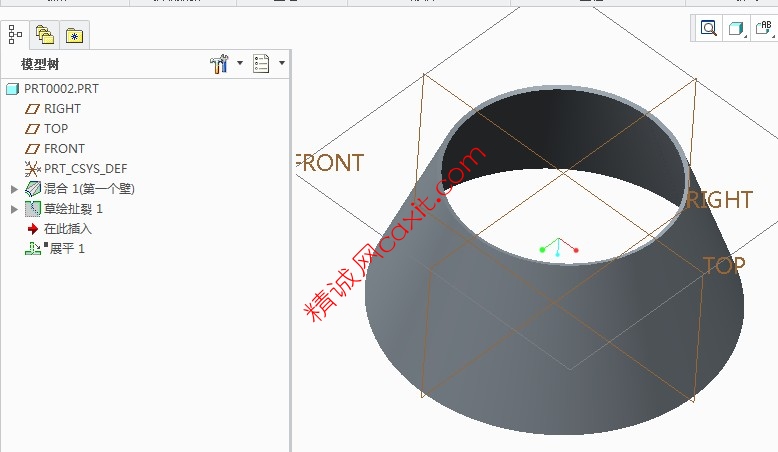Click the RIGHT plane label in viewport
This screenshot has width=778, height=452.
(719, 200)
